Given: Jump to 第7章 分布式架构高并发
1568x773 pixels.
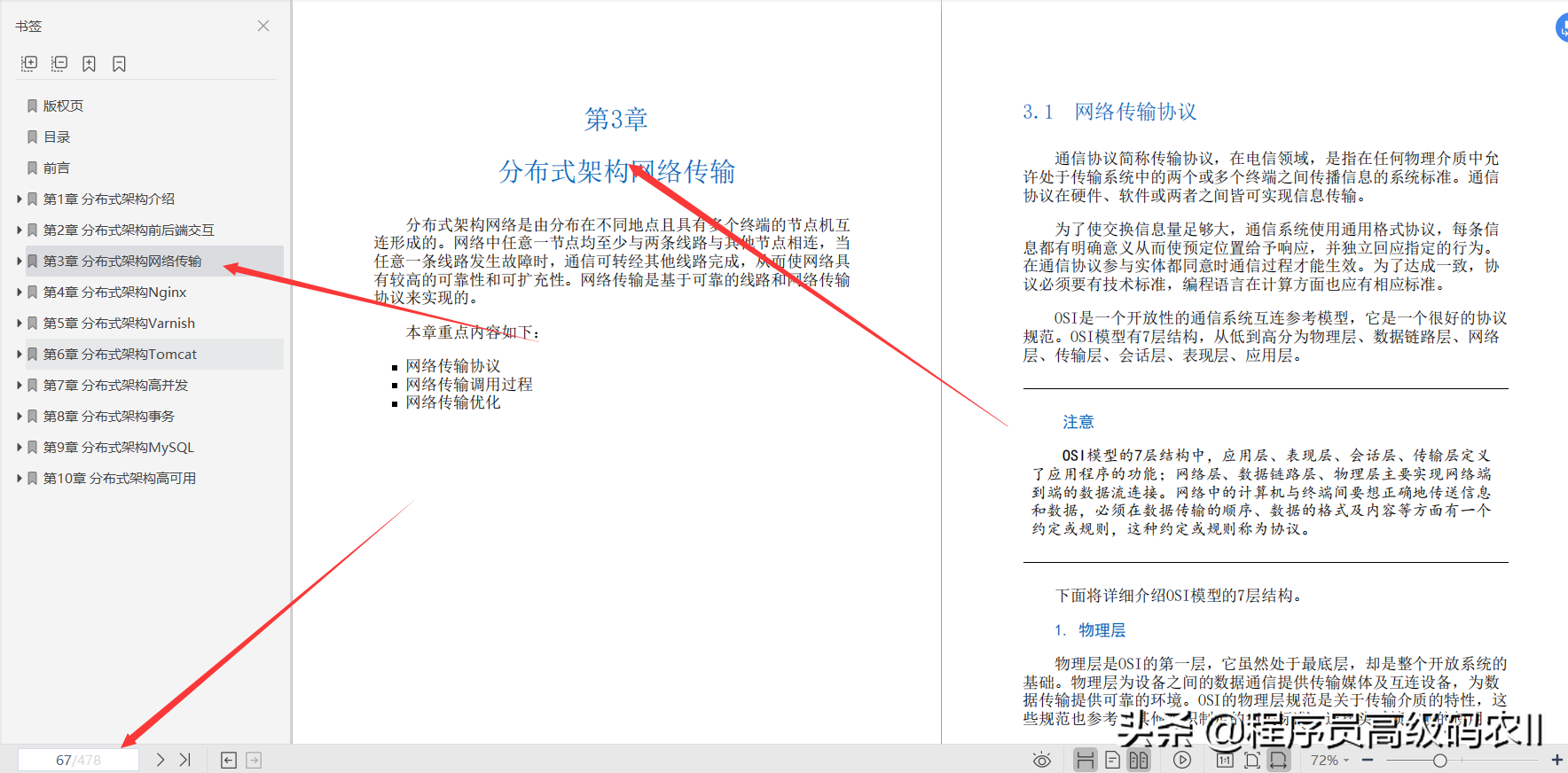Looking at the screenshot, I should (x=115, y=385).
